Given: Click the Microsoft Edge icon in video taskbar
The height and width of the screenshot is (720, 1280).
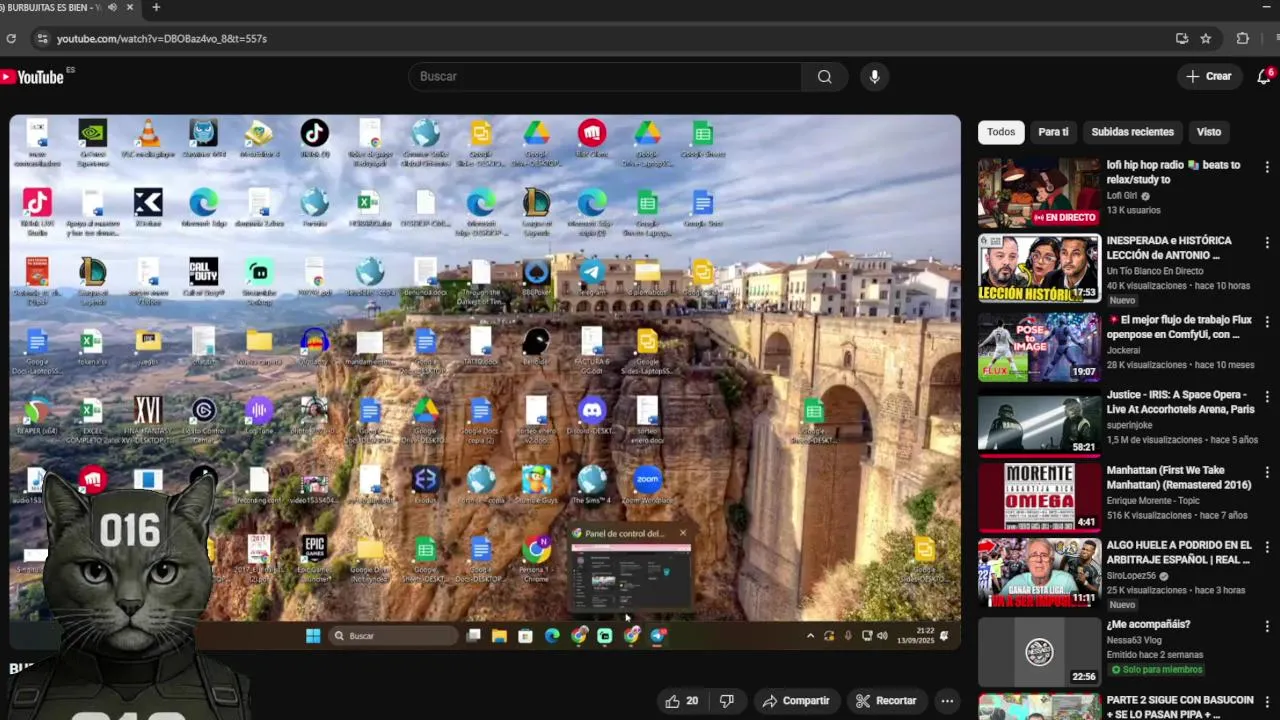Looking at the screenshot, I should point(552,636).
